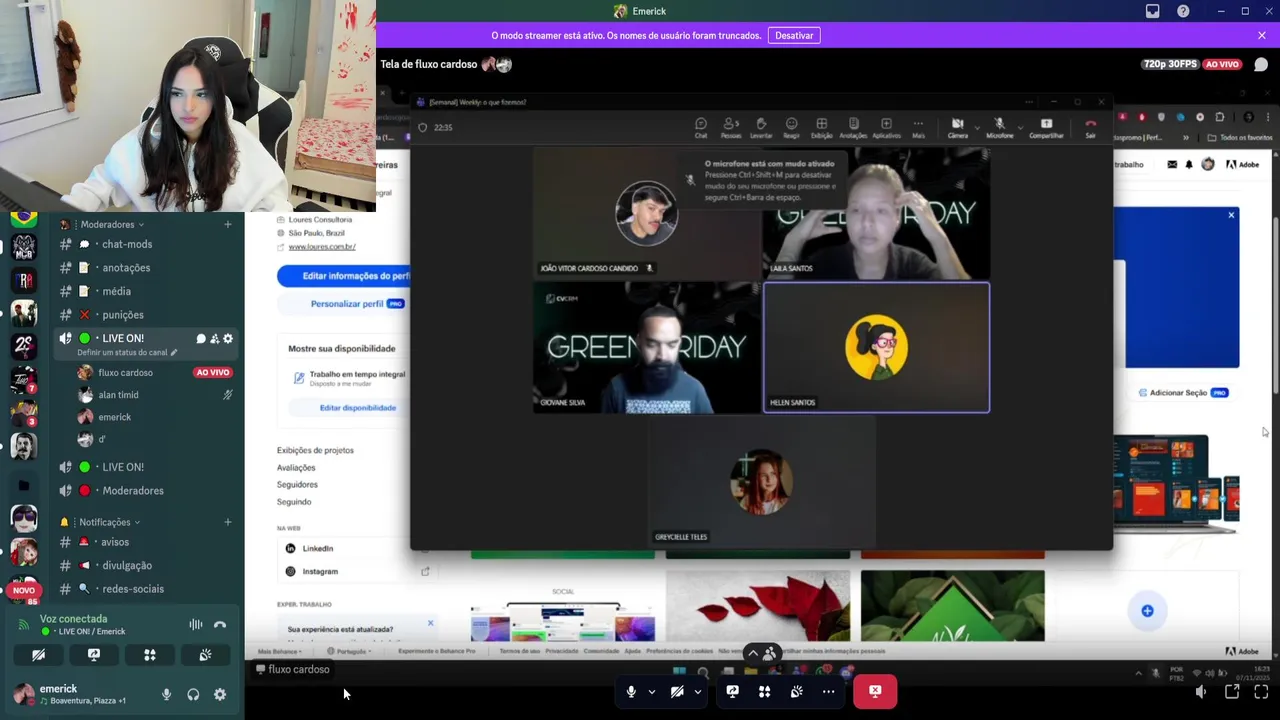Screen dimensions: 1280x720
Task: Open microphone options dropdown arrow
Action: pos(652,691)
